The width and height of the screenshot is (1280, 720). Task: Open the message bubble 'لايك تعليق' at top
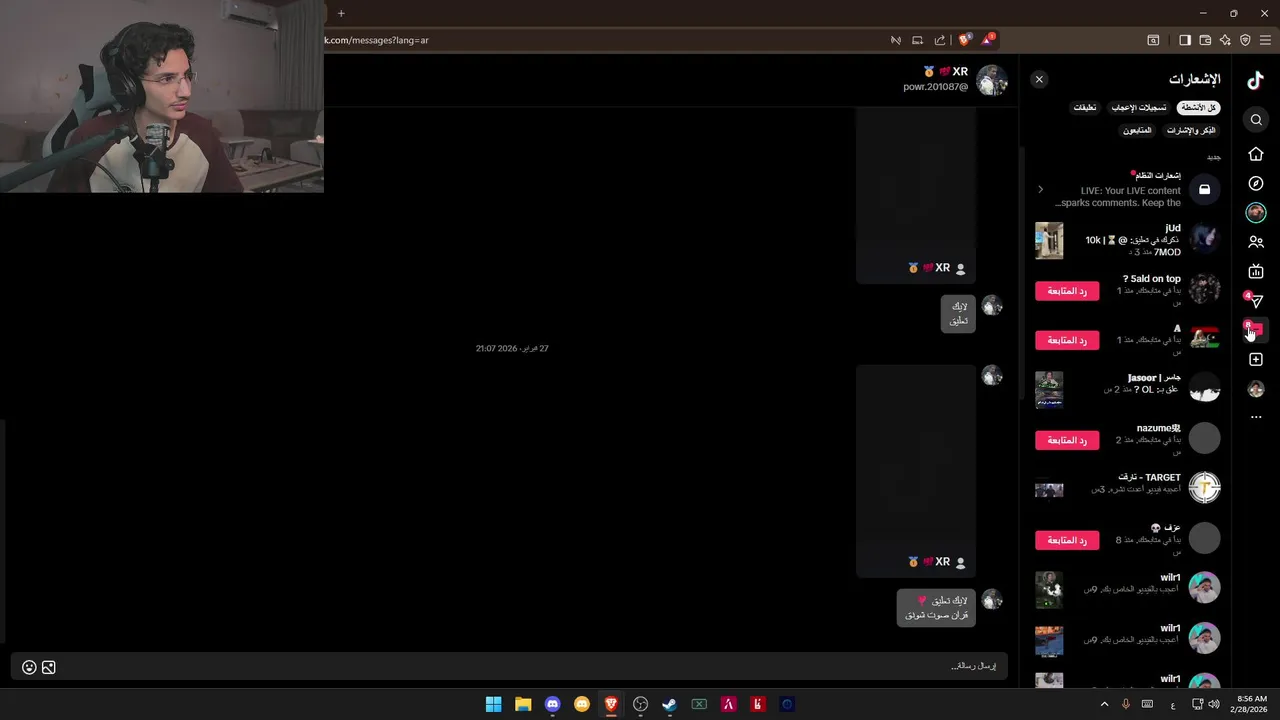coord(959,313)
